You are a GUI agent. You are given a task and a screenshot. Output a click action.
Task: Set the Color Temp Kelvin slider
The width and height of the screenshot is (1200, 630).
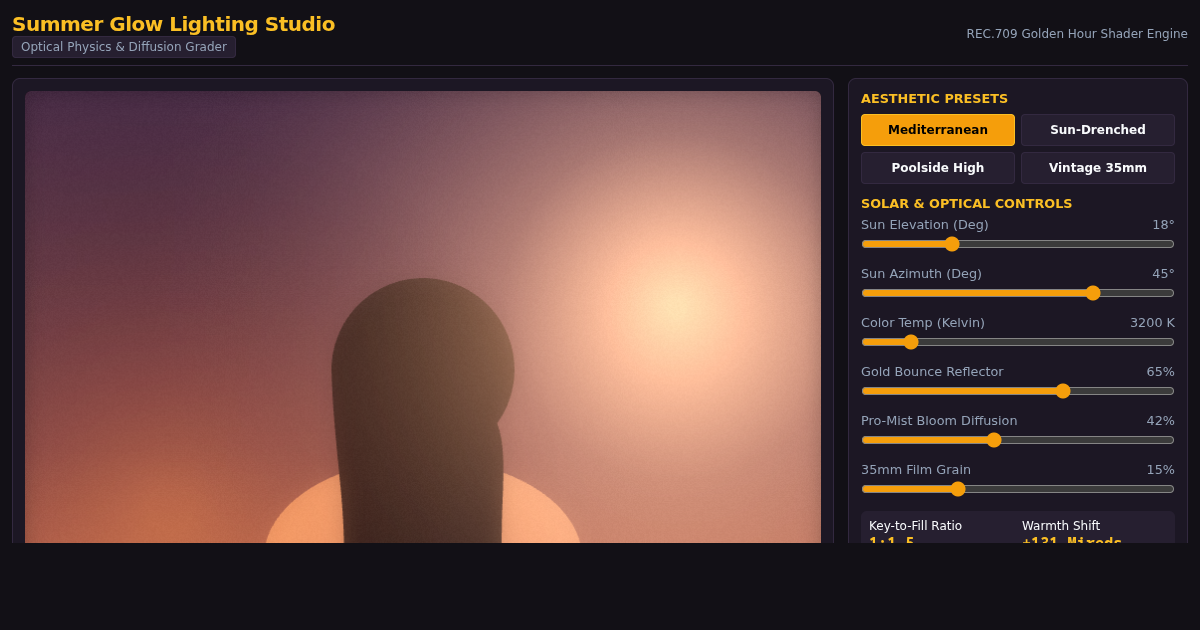click(x=1018, y=342)
